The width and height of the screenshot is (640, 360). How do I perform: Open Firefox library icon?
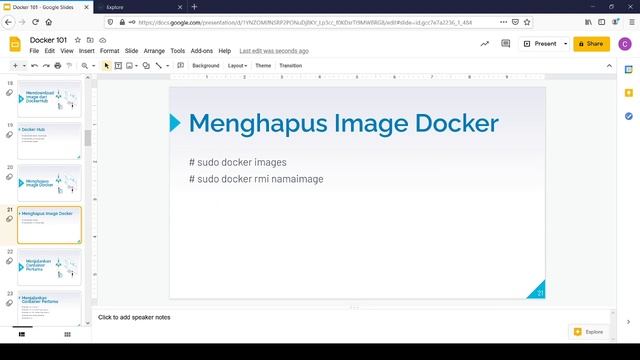[x=588, y=22]
